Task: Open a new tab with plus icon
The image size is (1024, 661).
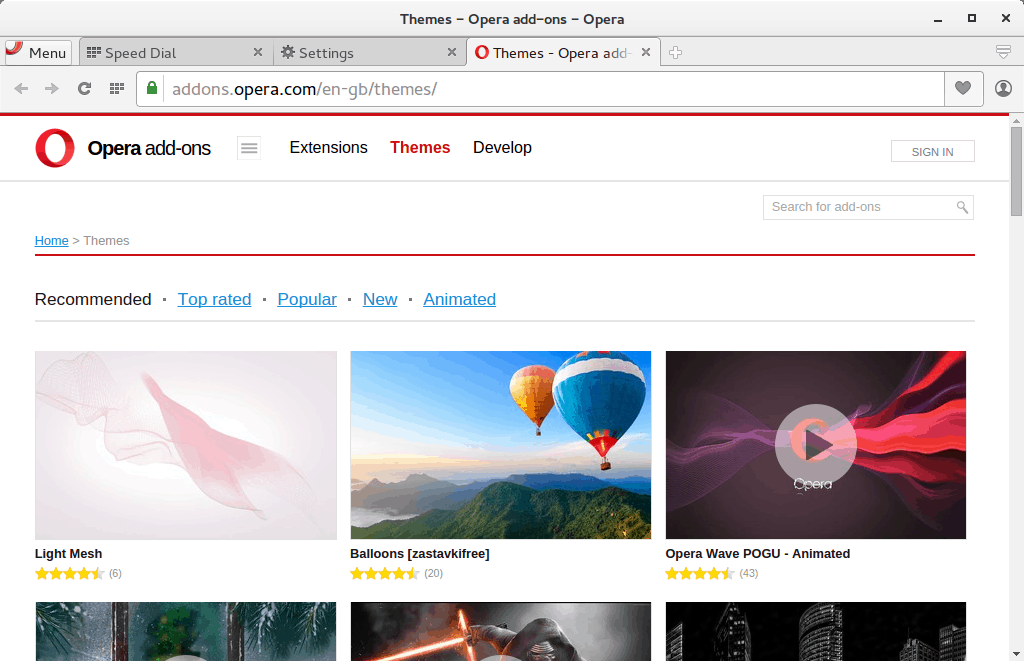Action: click(x=675, y=52)
